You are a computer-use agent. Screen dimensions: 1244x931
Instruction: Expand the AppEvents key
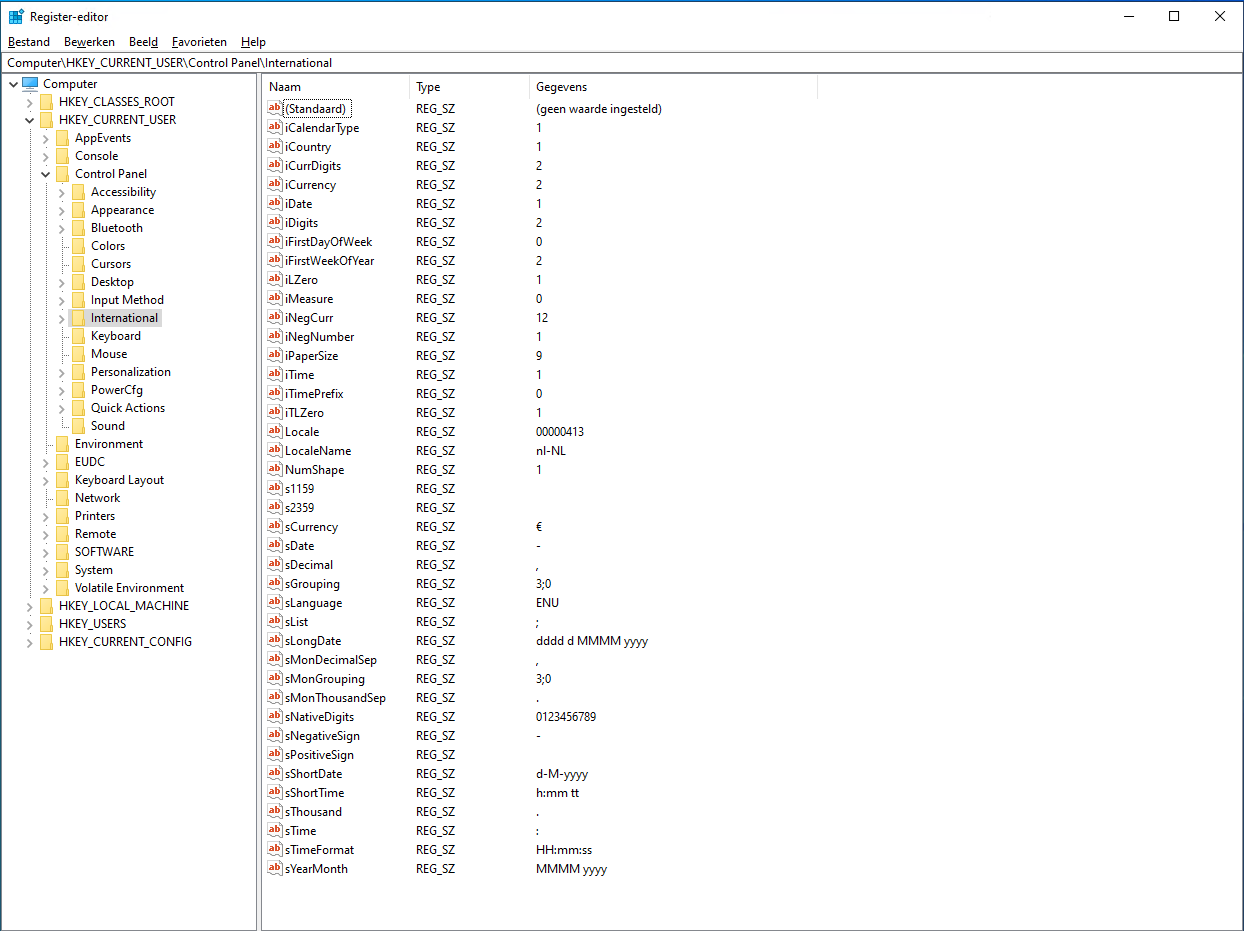point(45,138)
